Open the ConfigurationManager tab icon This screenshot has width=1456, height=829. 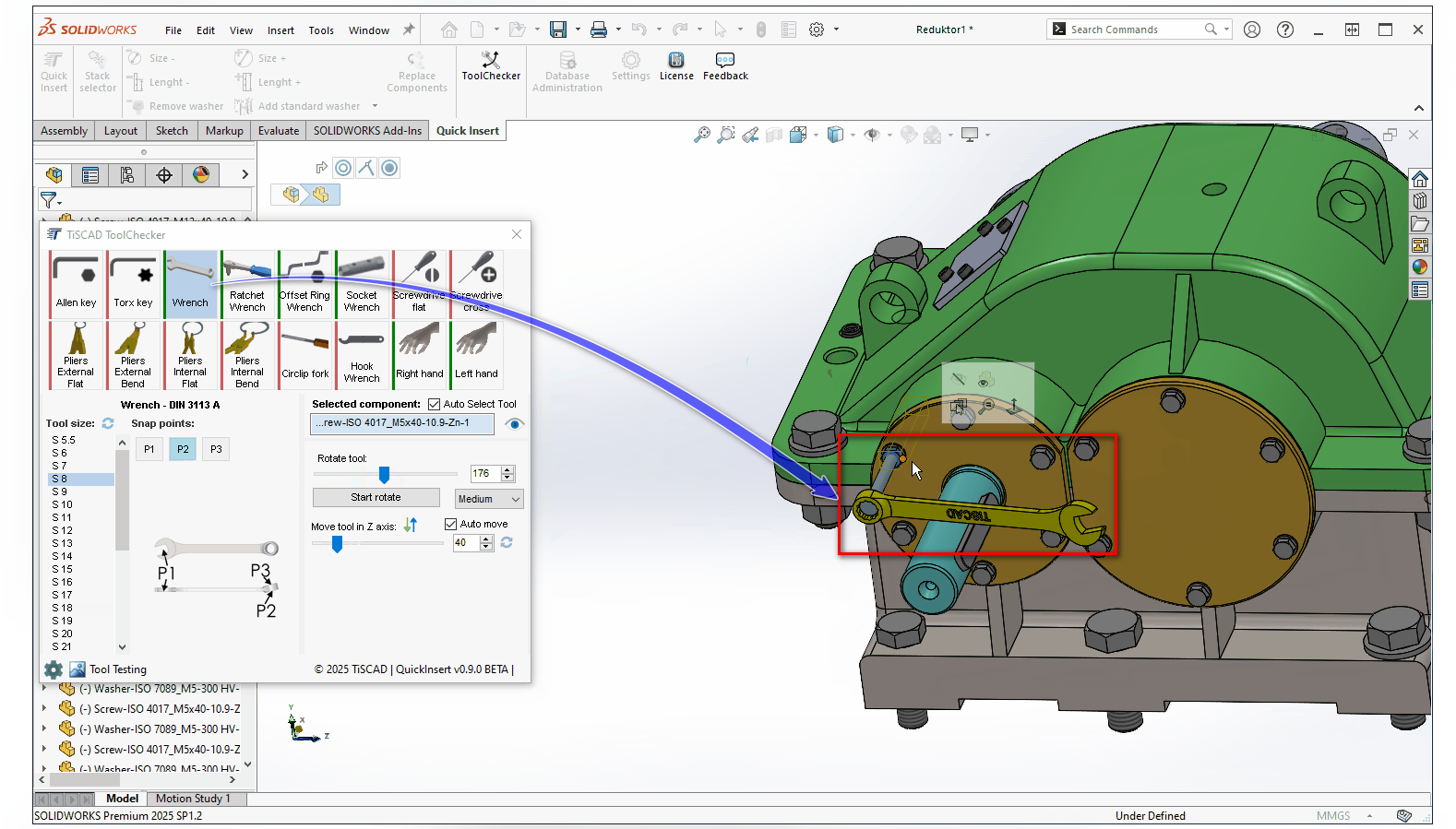pos(126,175)
